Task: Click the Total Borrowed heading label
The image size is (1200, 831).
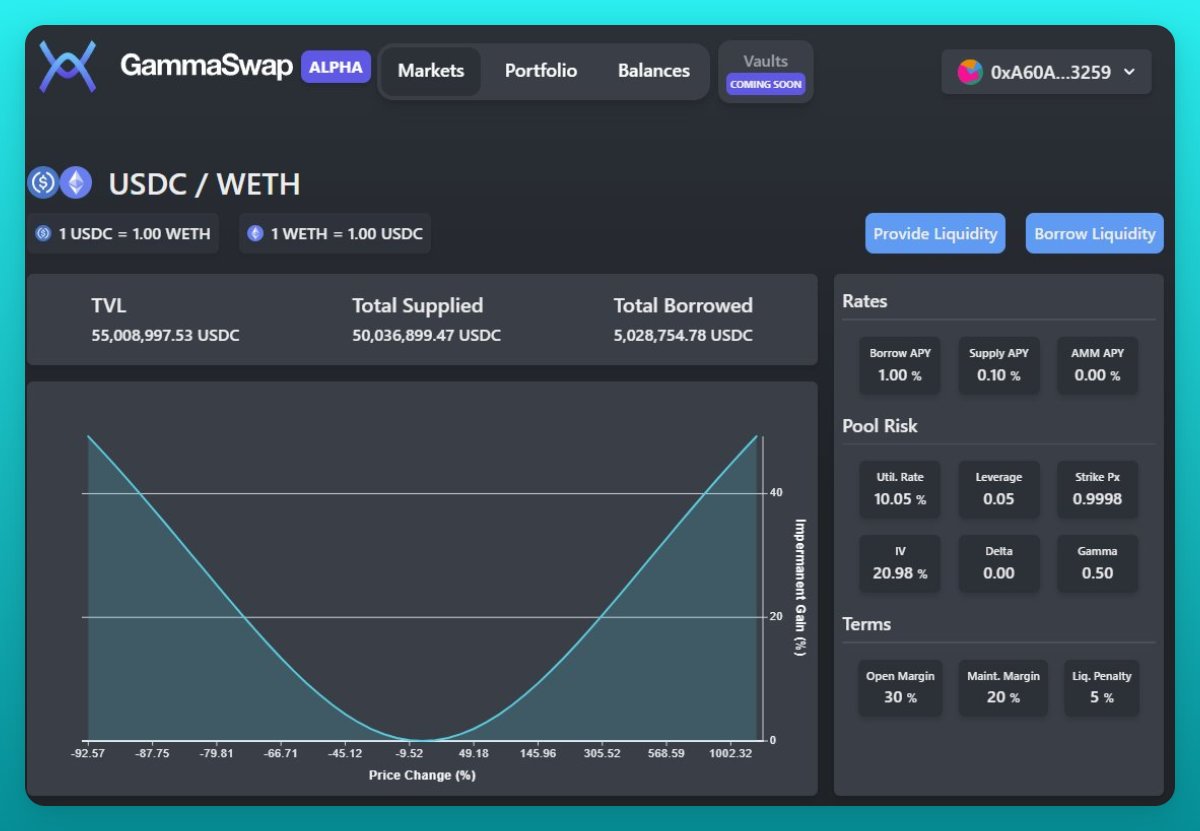Action: click(683, 306)
